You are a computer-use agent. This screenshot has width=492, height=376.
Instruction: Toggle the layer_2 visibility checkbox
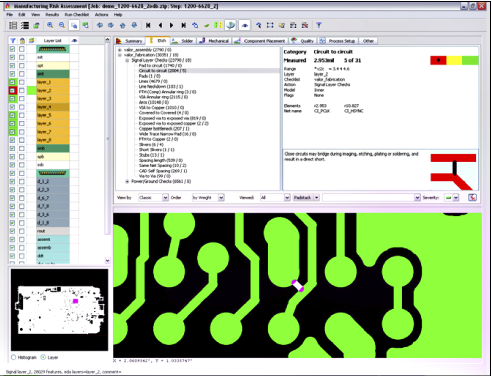(12, 90)
